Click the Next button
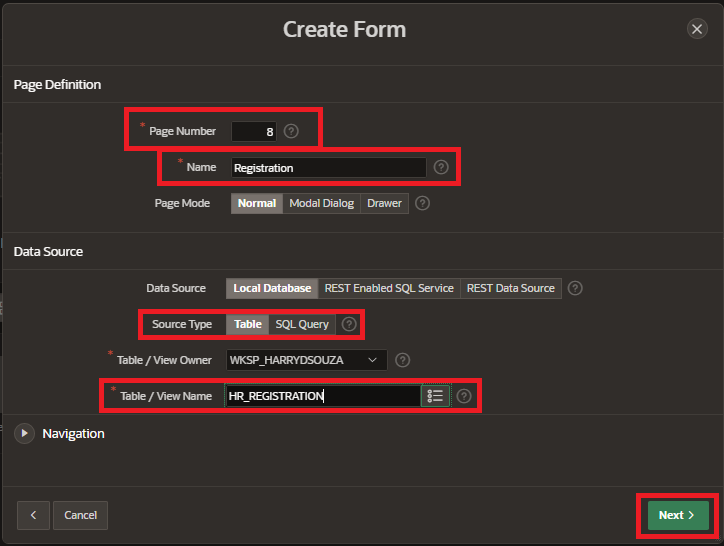Viewport: 724px width, 546px height. tap(676, 515)
